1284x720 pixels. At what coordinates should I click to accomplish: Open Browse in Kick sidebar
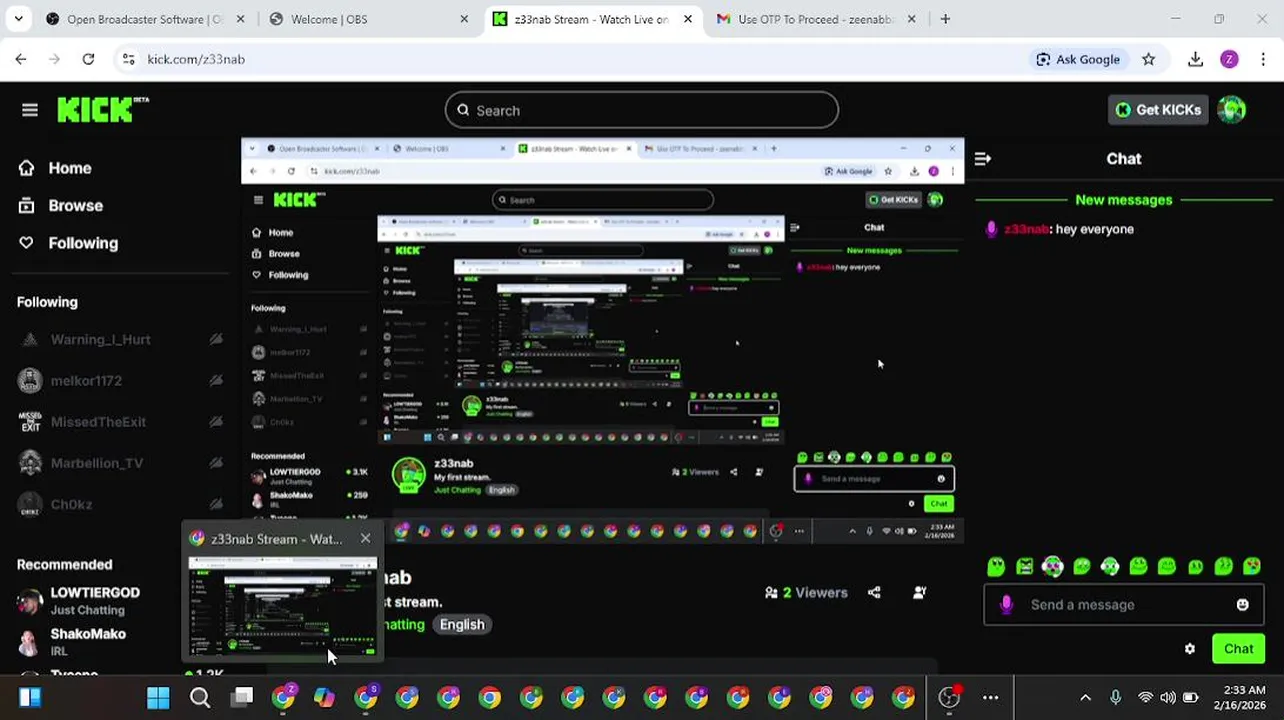coord(61,205)
